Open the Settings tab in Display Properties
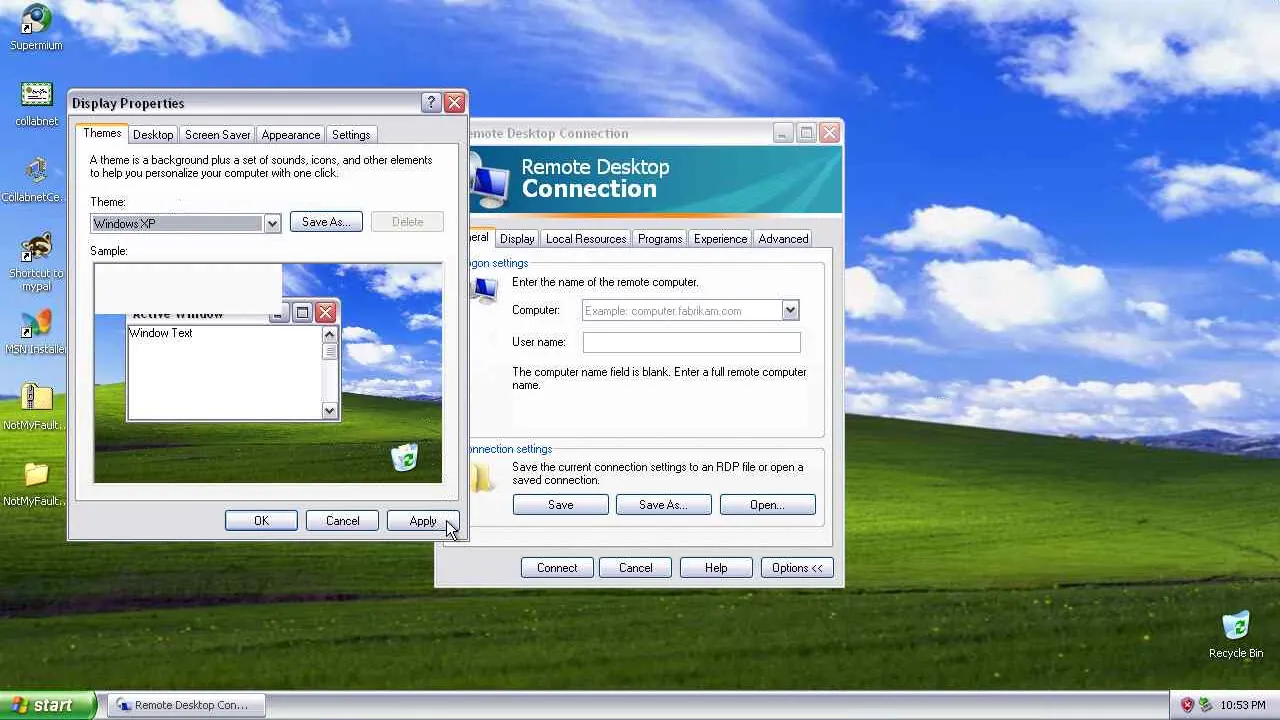Viewport: 1280px width, 720px height. (x=351, y=135)
